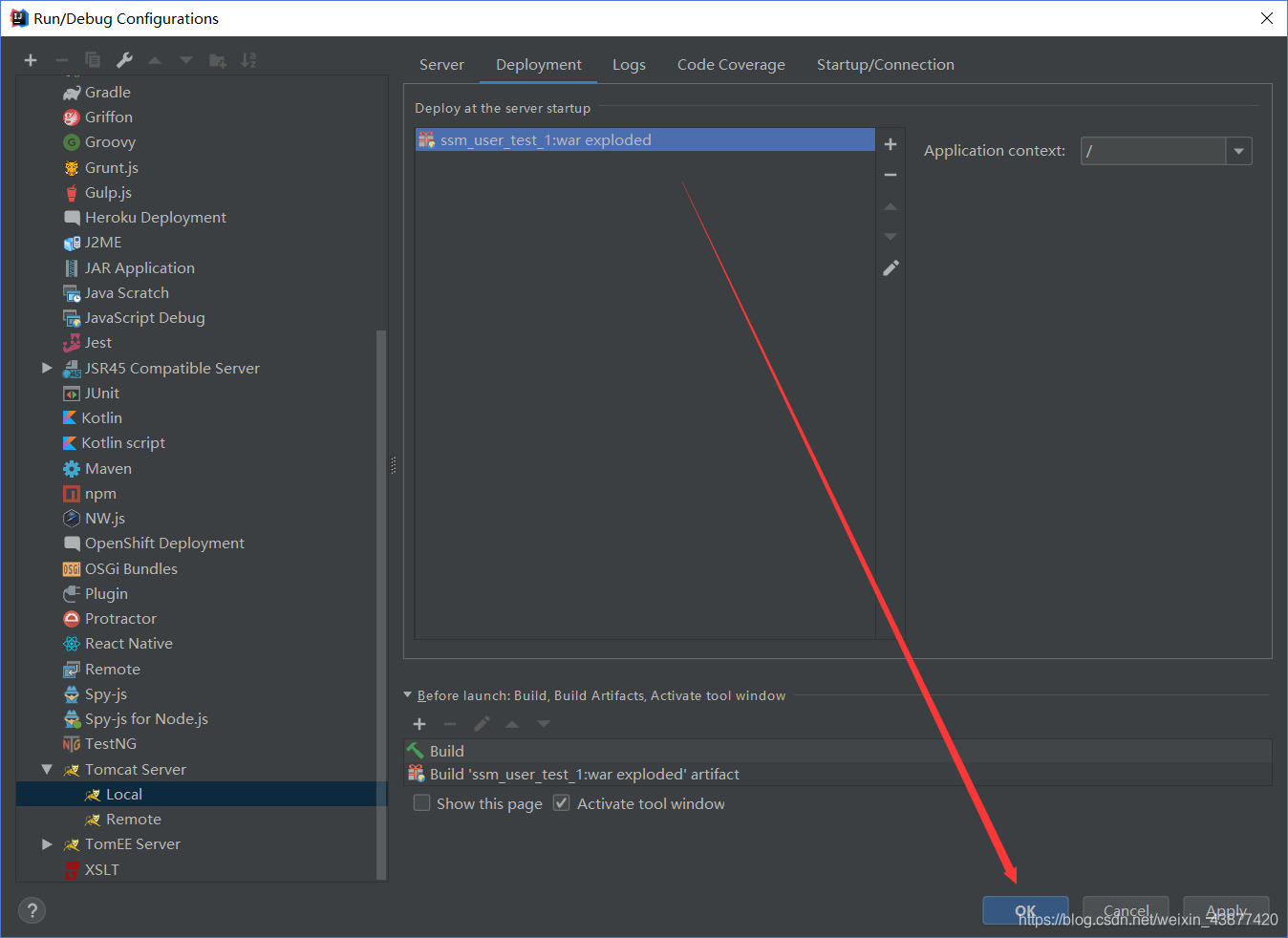
Task: Select Grunt.js configuration type
Action: tap(111, 168)
